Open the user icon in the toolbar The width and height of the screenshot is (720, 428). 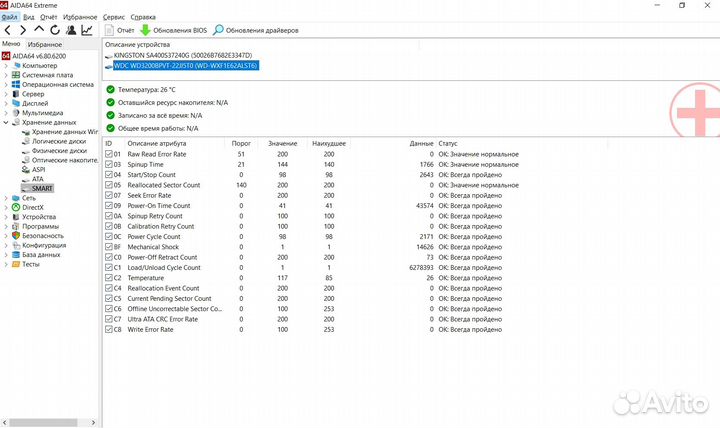[71, 30]
